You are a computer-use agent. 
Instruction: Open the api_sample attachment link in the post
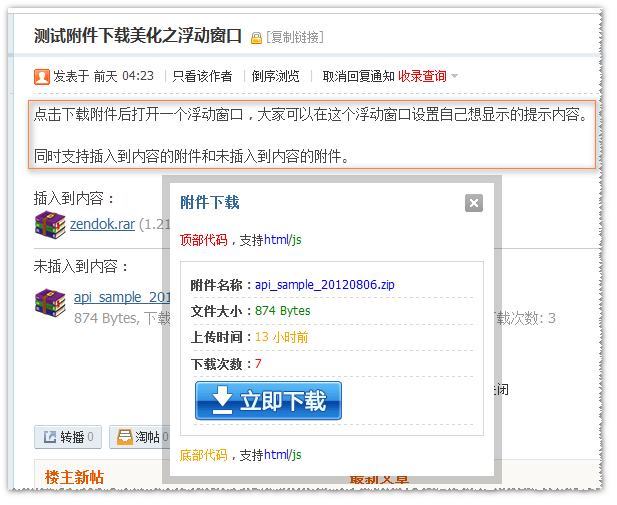[x=122, y=297]
